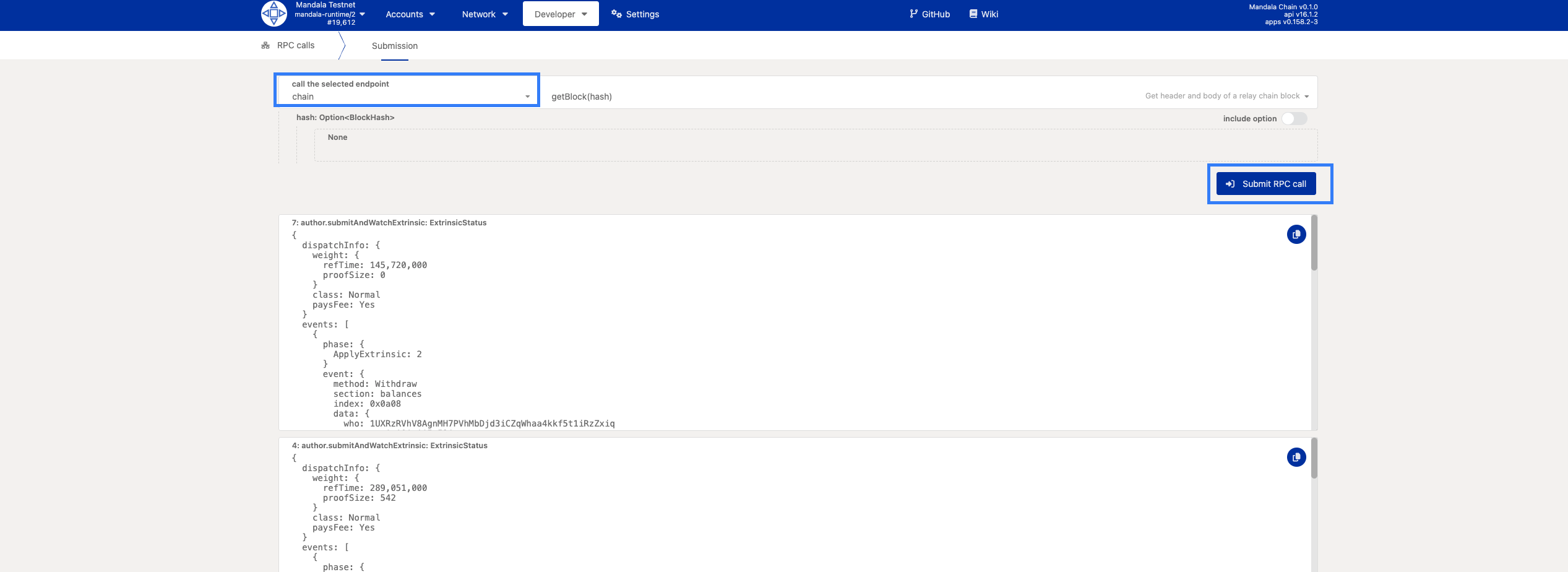
Task: Copy the result 4 extrinsic status output
Action: pos(1296,457)
